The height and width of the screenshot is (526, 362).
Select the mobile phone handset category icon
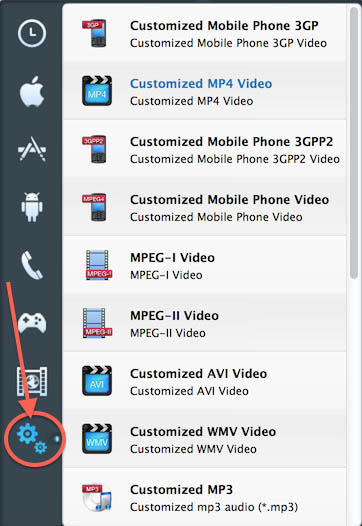click(x=32, y=265)
